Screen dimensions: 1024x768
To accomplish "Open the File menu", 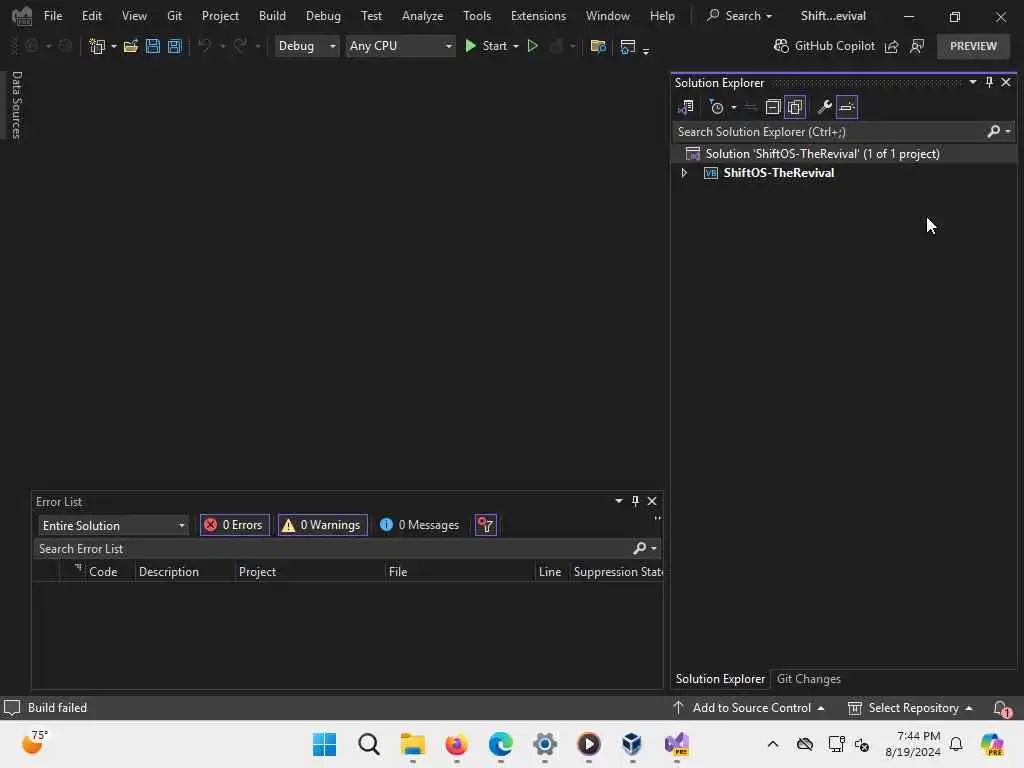I will click(x=53, y=16).
